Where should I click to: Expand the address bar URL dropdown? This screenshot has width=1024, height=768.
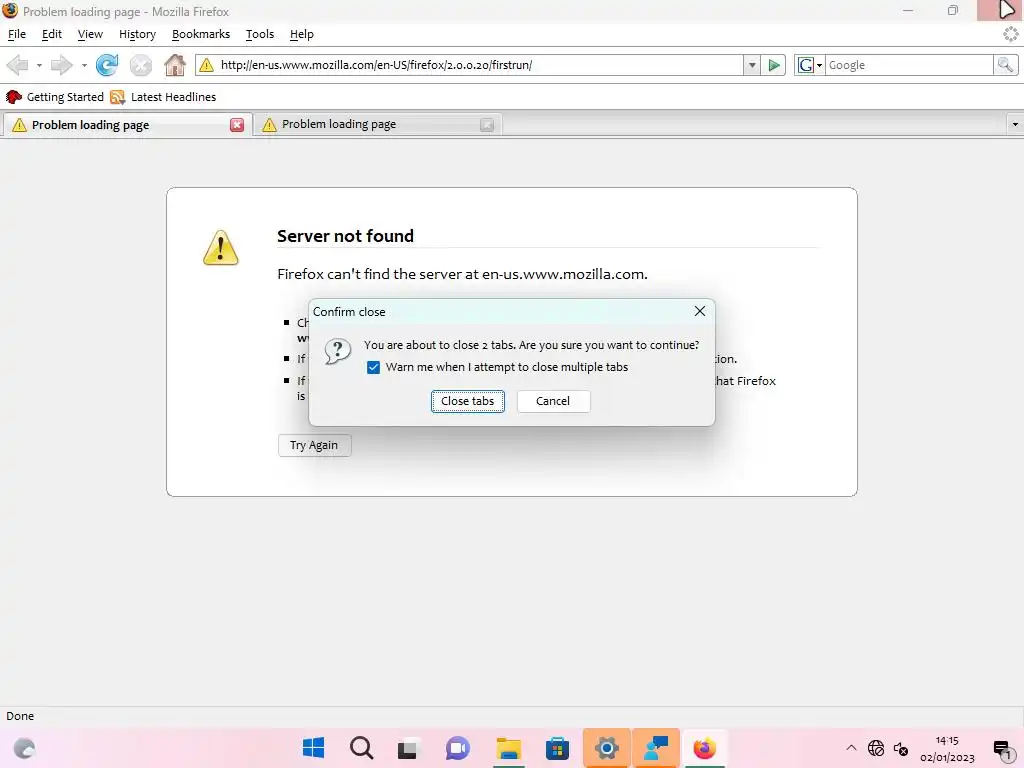(752, 65)
